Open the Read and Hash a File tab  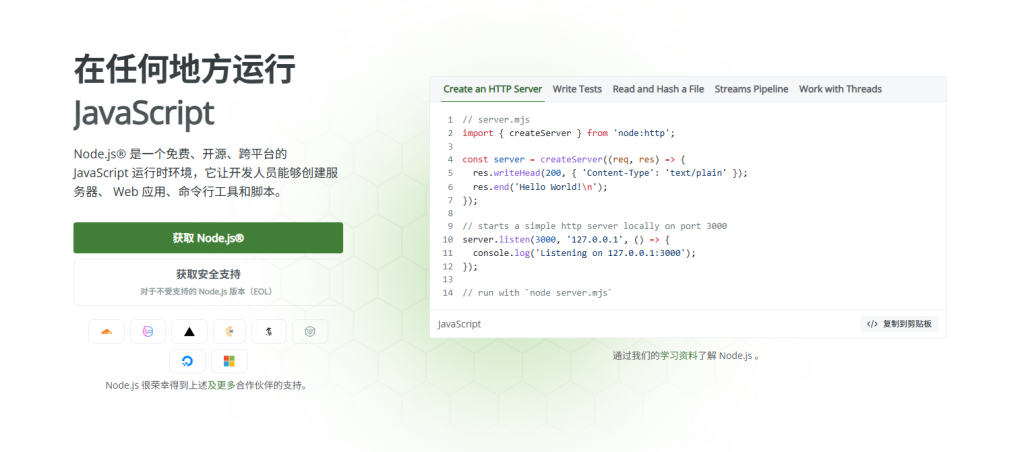(x=658, y=89)
